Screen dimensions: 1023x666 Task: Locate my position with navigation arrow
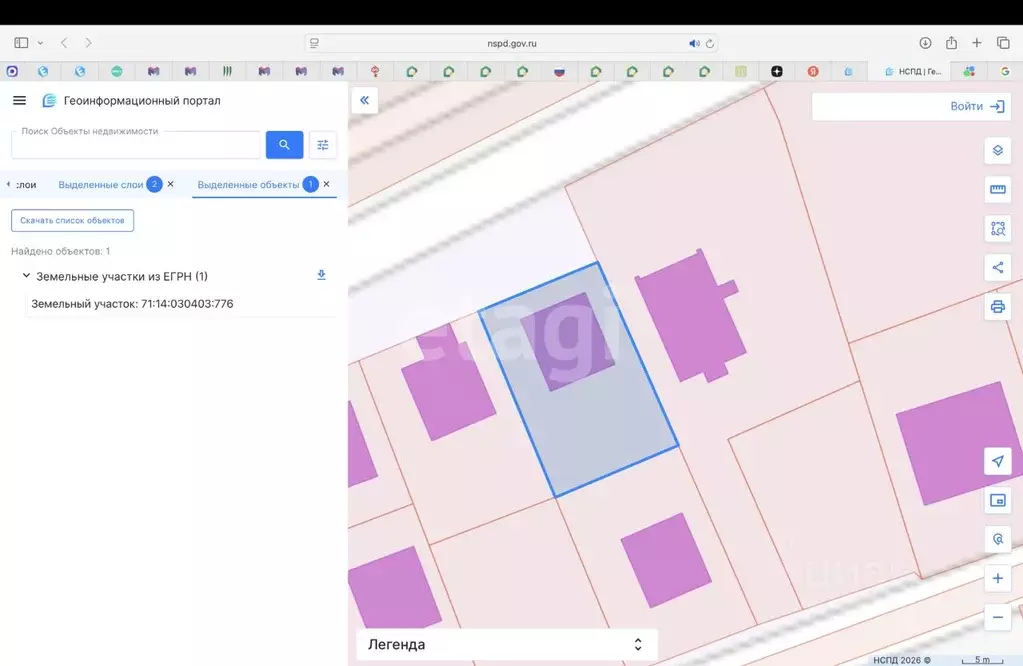pyautogui.click(x=998, y=461)
